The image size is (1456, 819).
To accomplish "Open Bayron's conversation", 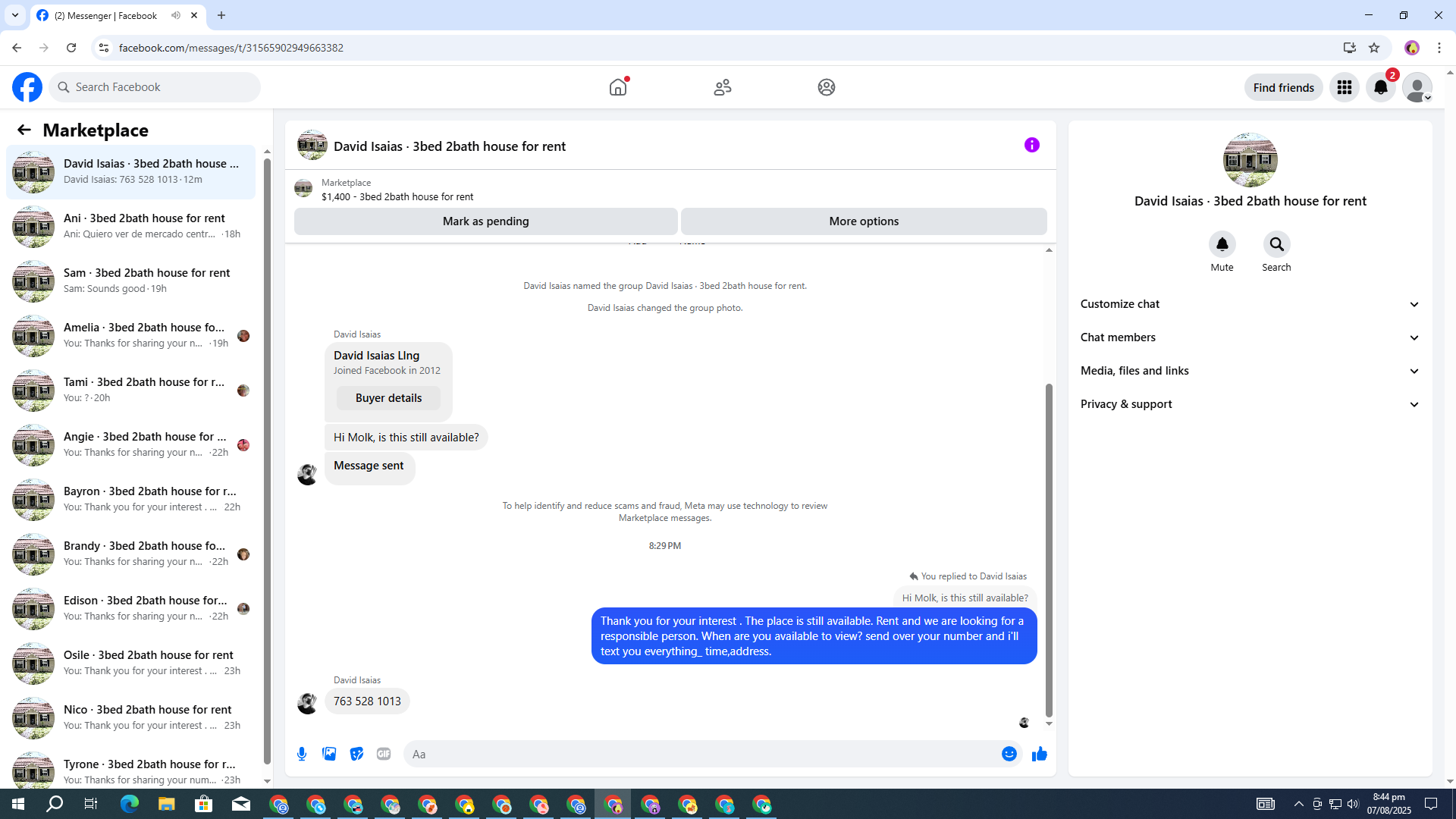I will (130, 500).
